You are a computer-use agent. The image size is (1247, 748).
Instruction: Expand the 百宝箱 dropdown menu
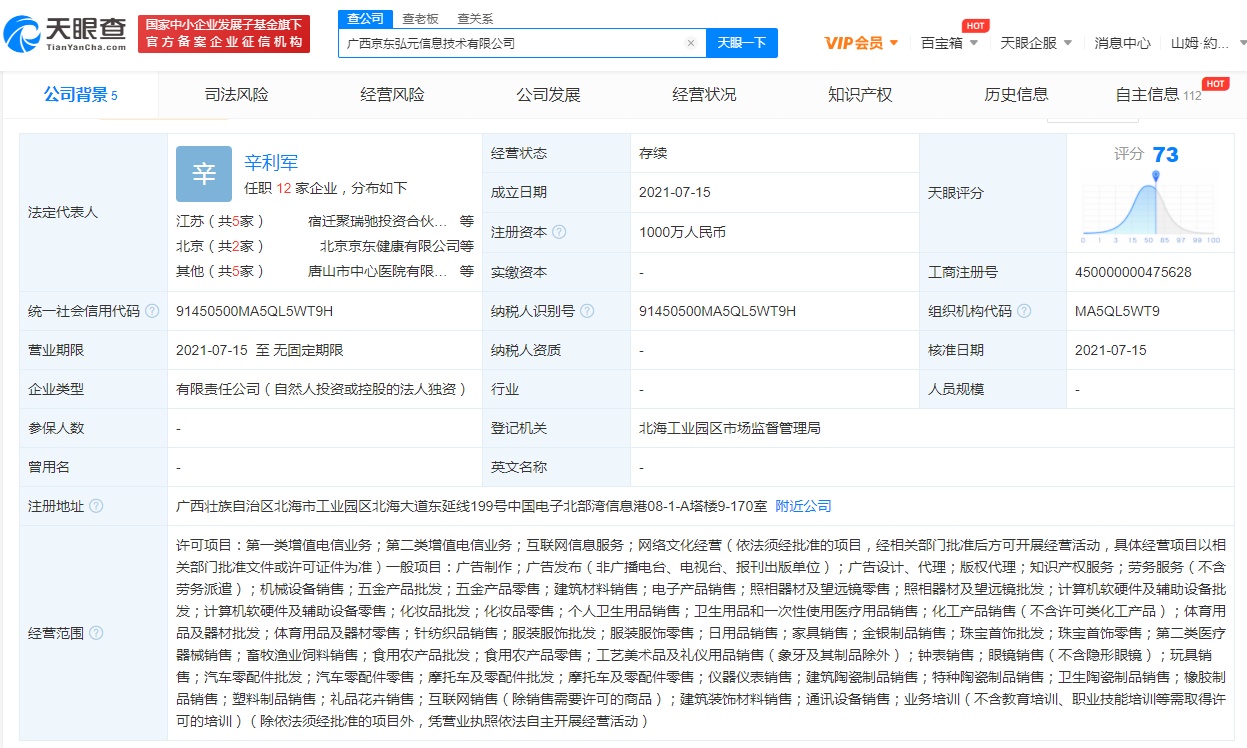click(x=949, y=43)
